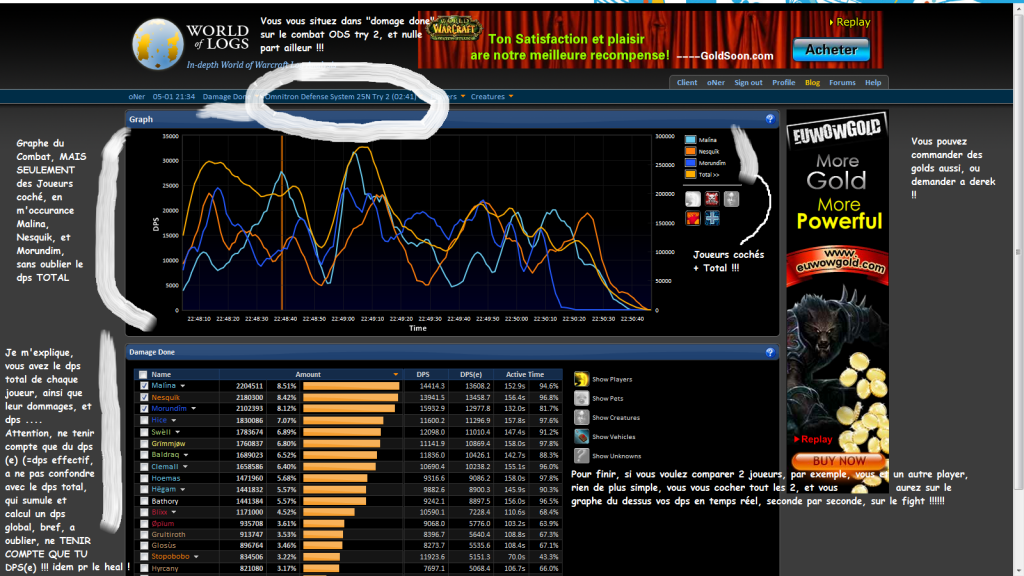
Task: Sort table by the DPS(e) column header
Action: click(471, 375)
